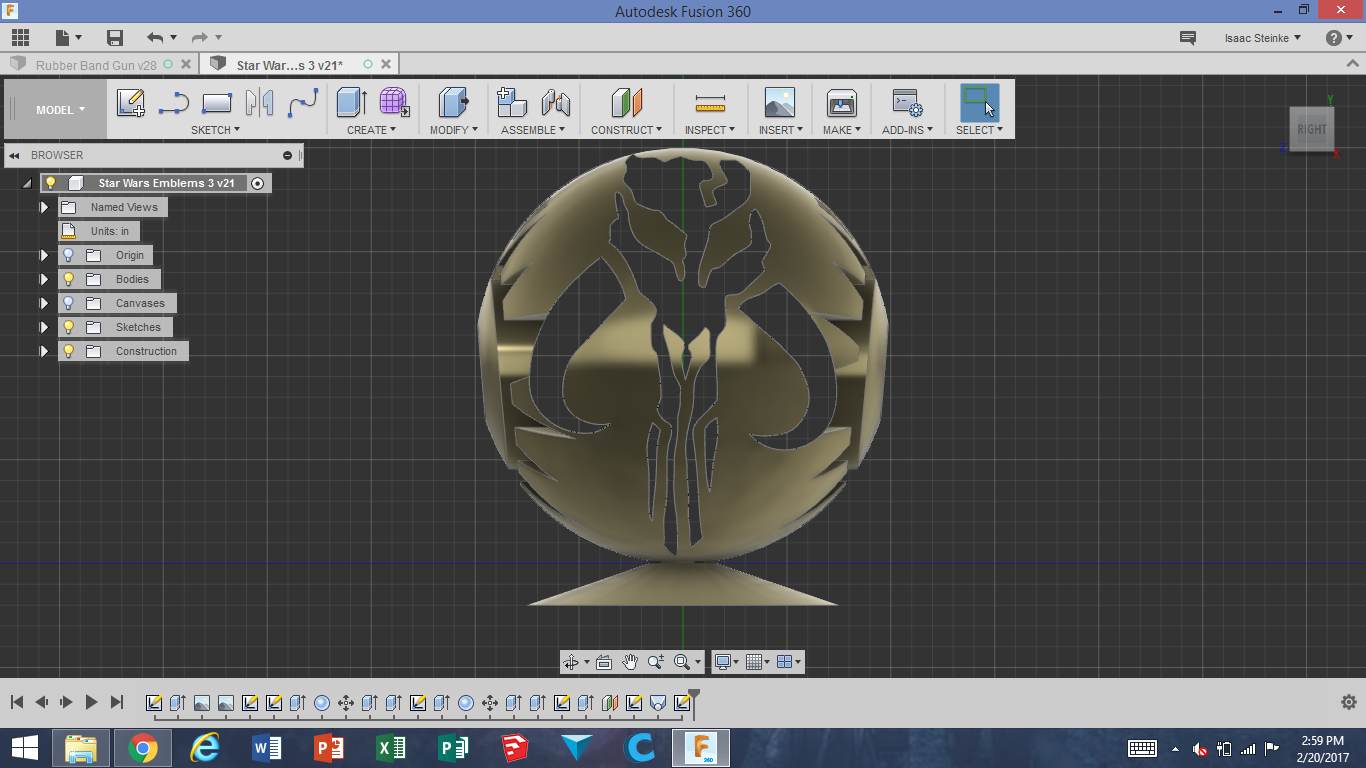The height and width of the screenshot is (768, 1366).
Task: Click the Zoom tool in navigation bar
Action: point(656,662)
